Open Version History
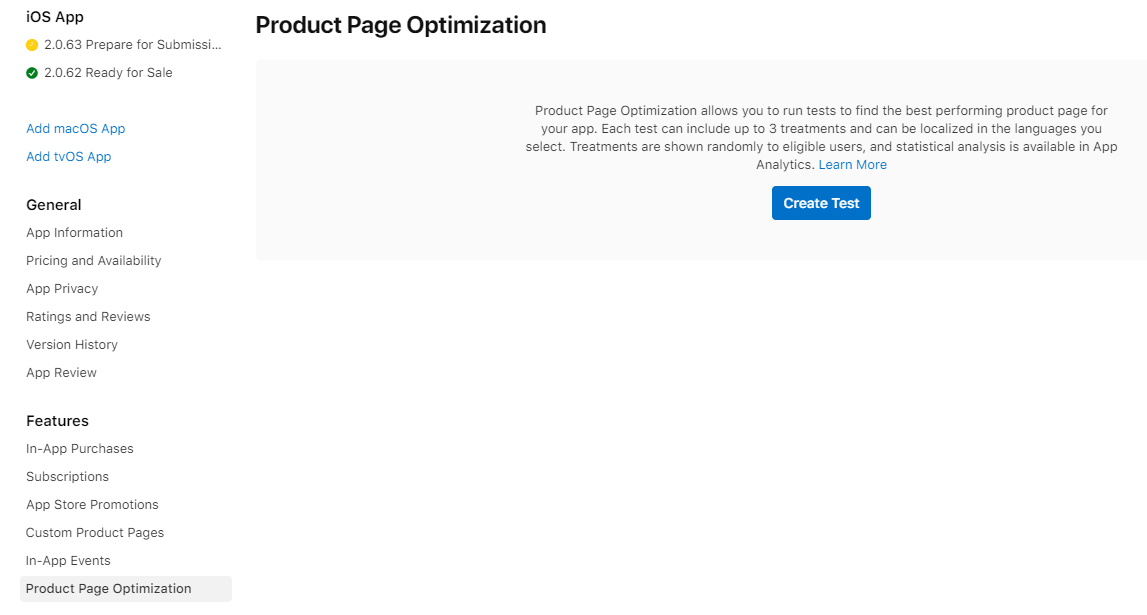The image size is (1147, 615). click(71, 344)
